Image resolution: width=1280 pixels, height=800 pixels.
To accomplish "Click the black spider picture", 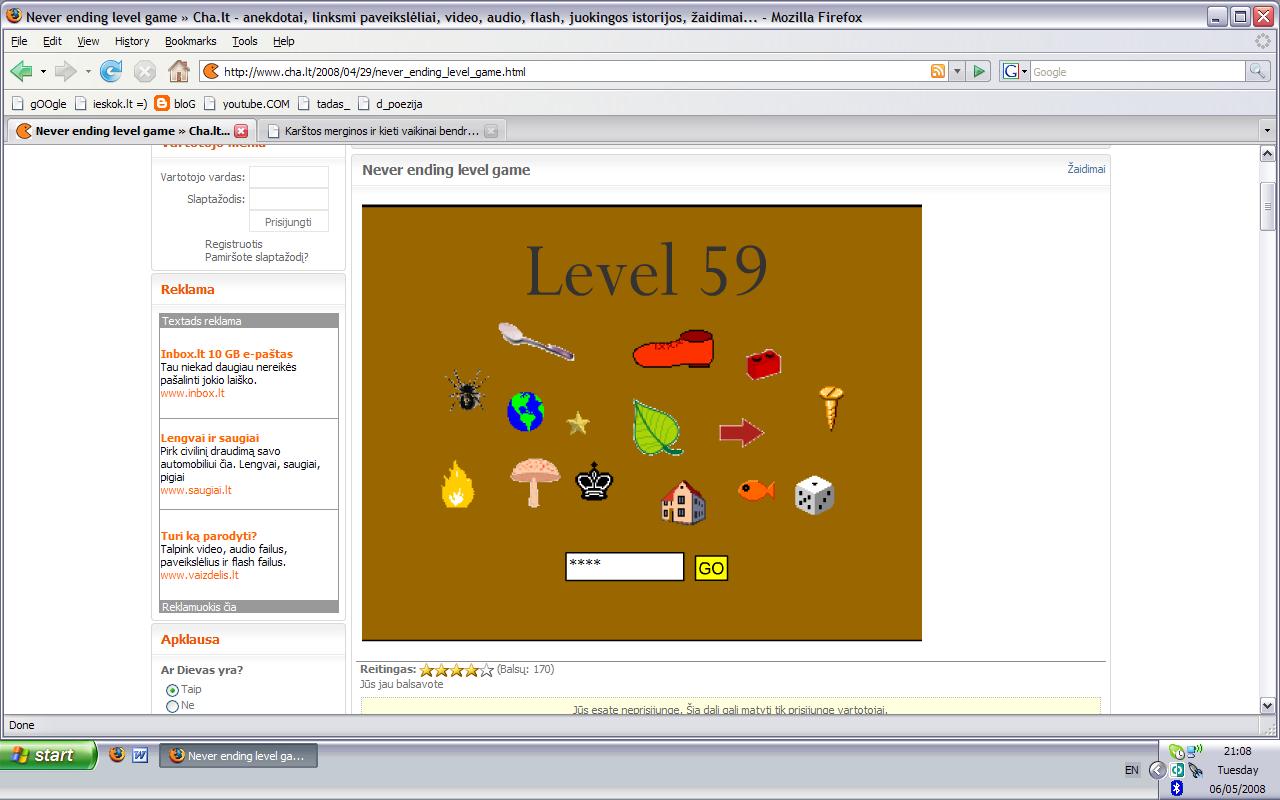I will (x=467, y=390).
